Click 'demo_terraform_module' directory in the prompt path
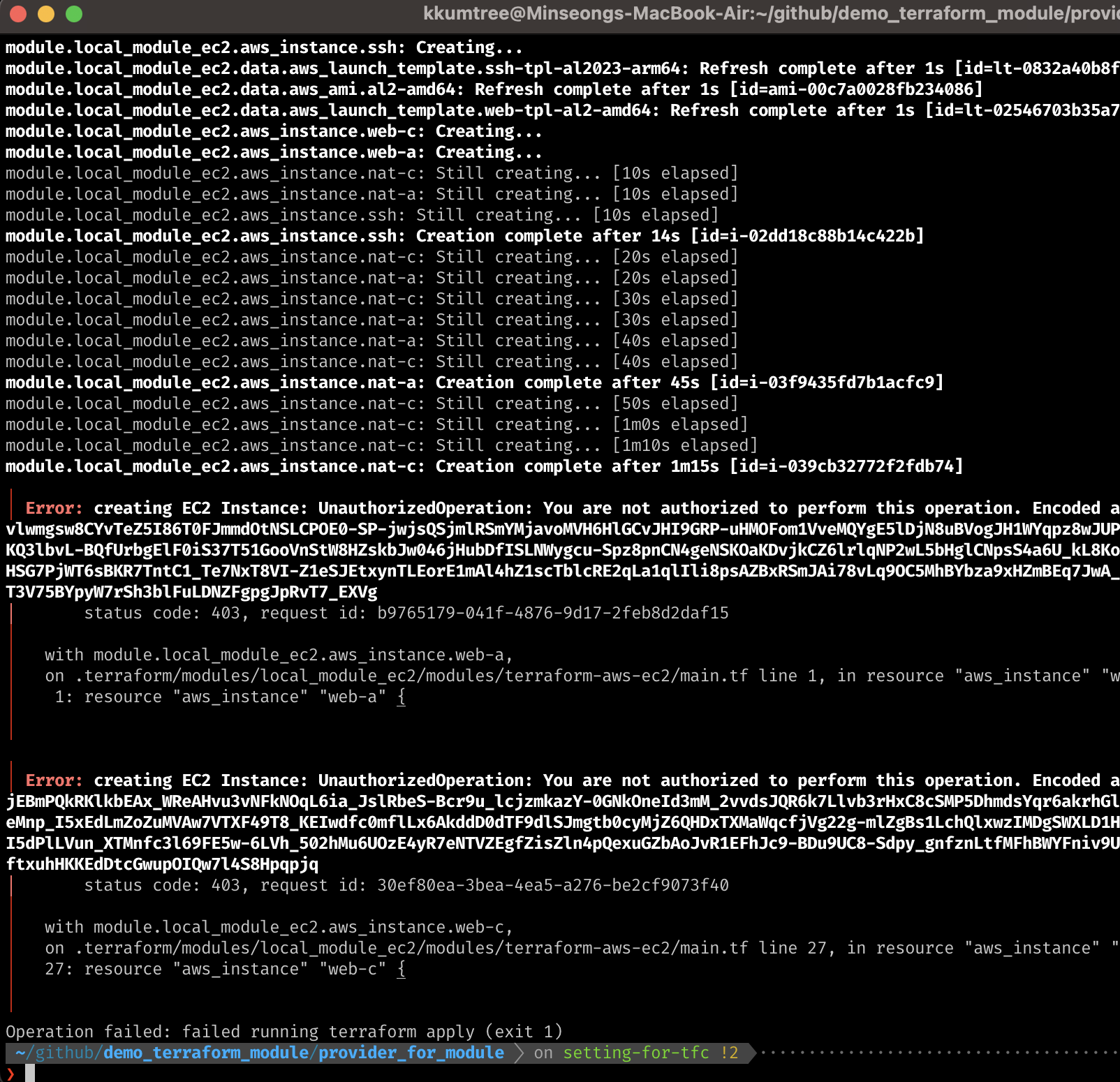Viewport: 1120px width, 1082px height. pyautogui.click(x=205, y=1053)
